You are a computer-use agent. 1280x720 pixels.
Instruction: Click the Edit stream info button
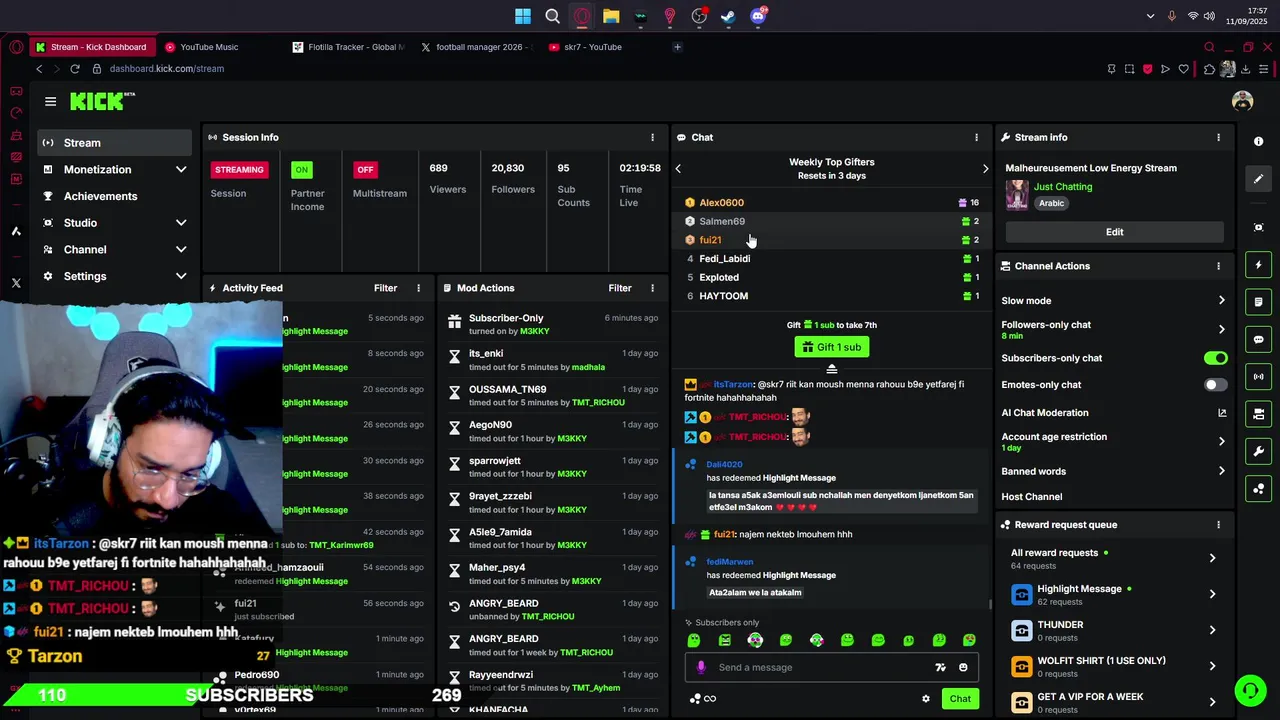tap(1114, 232)
